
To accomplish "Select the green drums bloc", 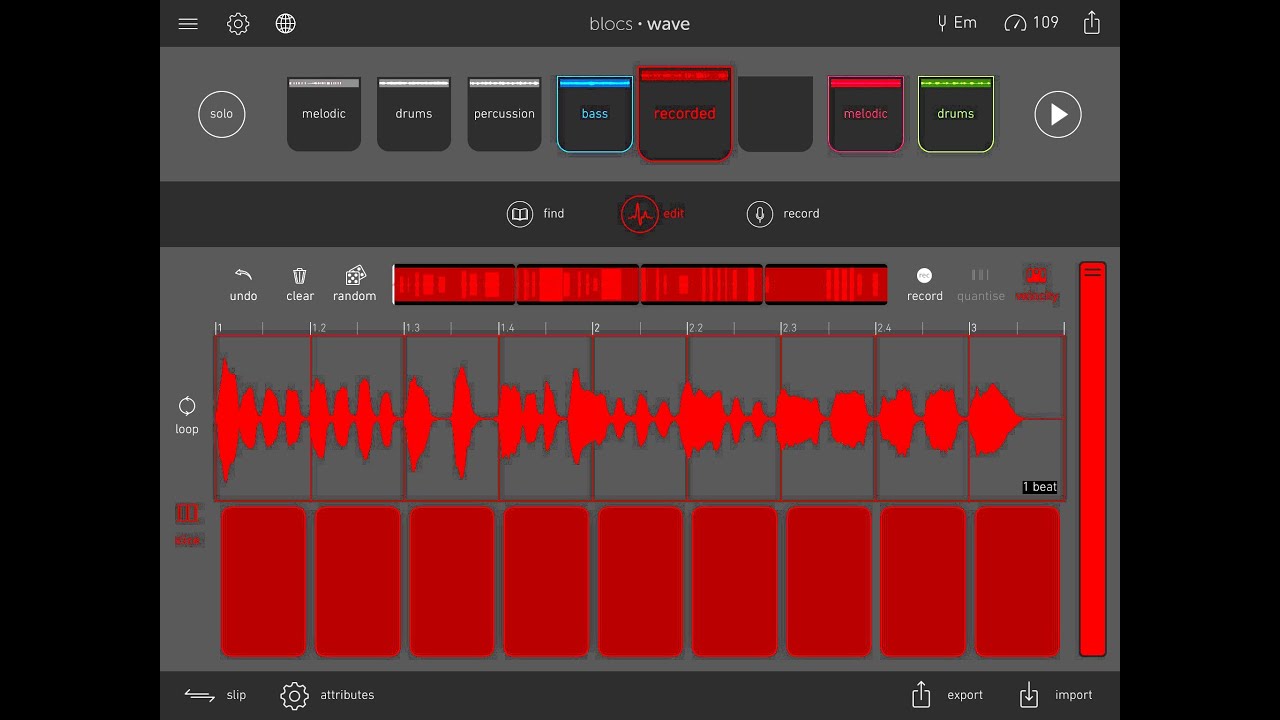I will [956, 114].
